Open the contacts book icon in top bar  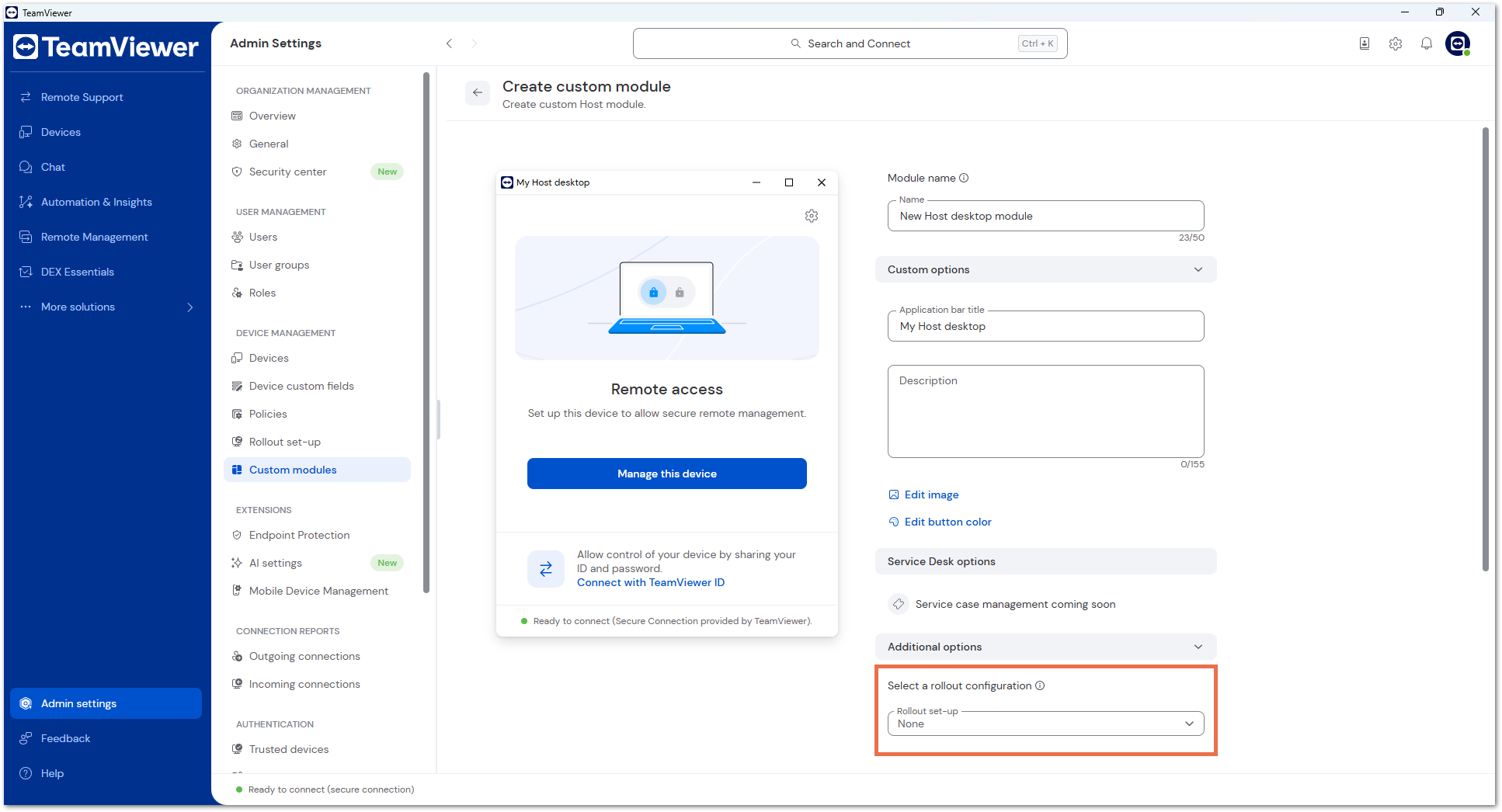pyautogui.click(x=1365, y=43)
